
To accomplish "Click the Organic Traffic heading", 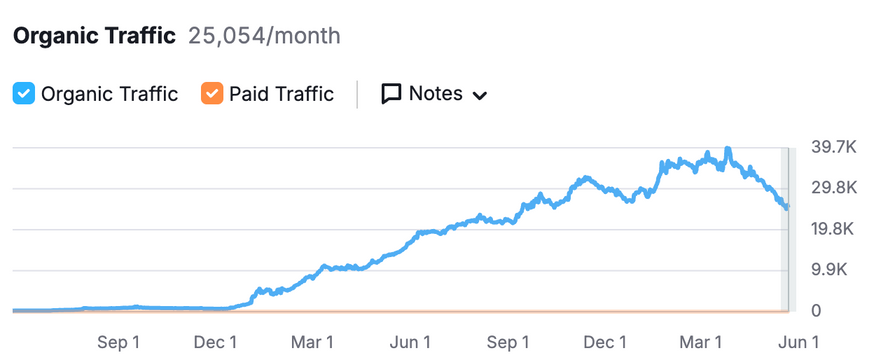I will 94,36.
